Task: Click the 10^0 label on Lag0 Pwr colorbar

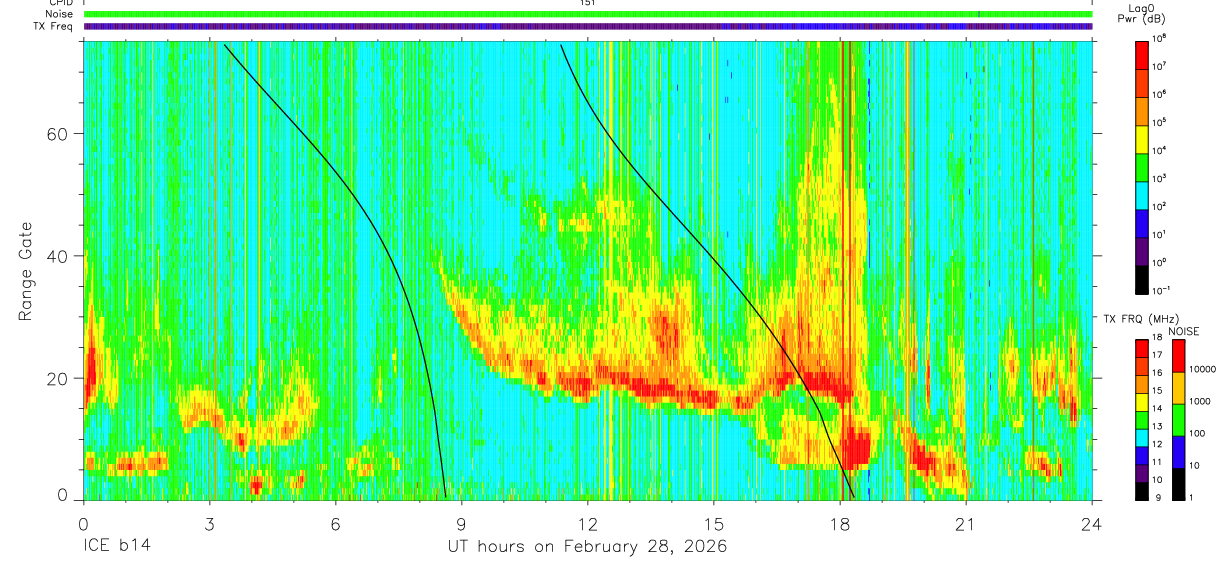Action: click(1159, 262)
